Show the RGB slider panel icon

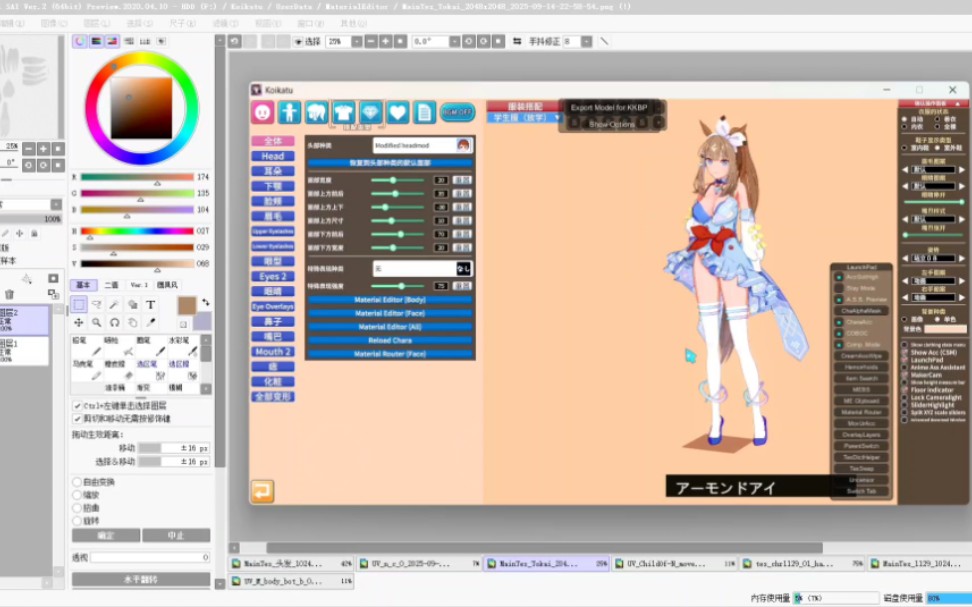pos(96,41)
